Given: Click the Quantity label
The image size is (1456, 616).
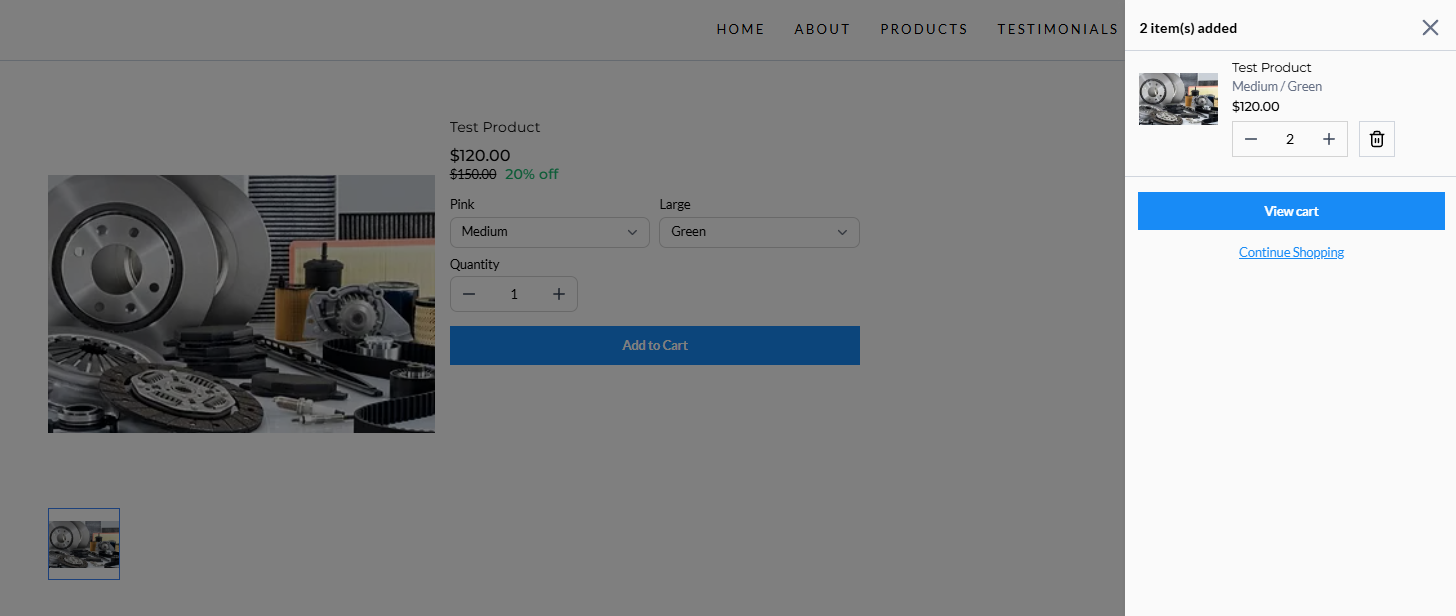Looking at the screenshot, I should (474, 264).
